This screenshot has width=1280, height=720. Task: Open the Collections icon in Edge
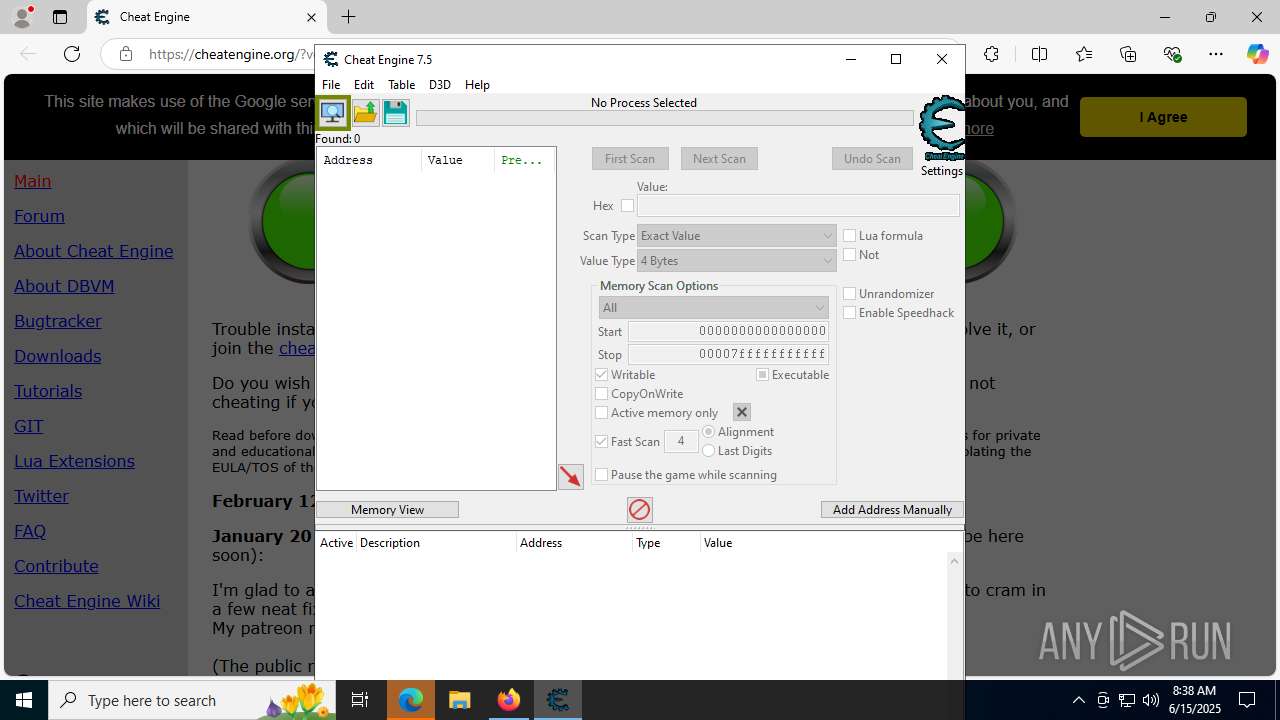point(1128,54)
